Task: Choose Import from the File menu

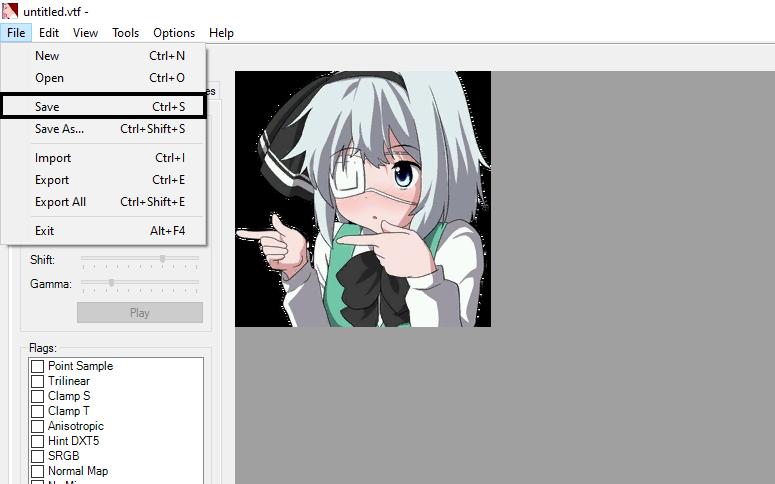Action: (103, 158)
